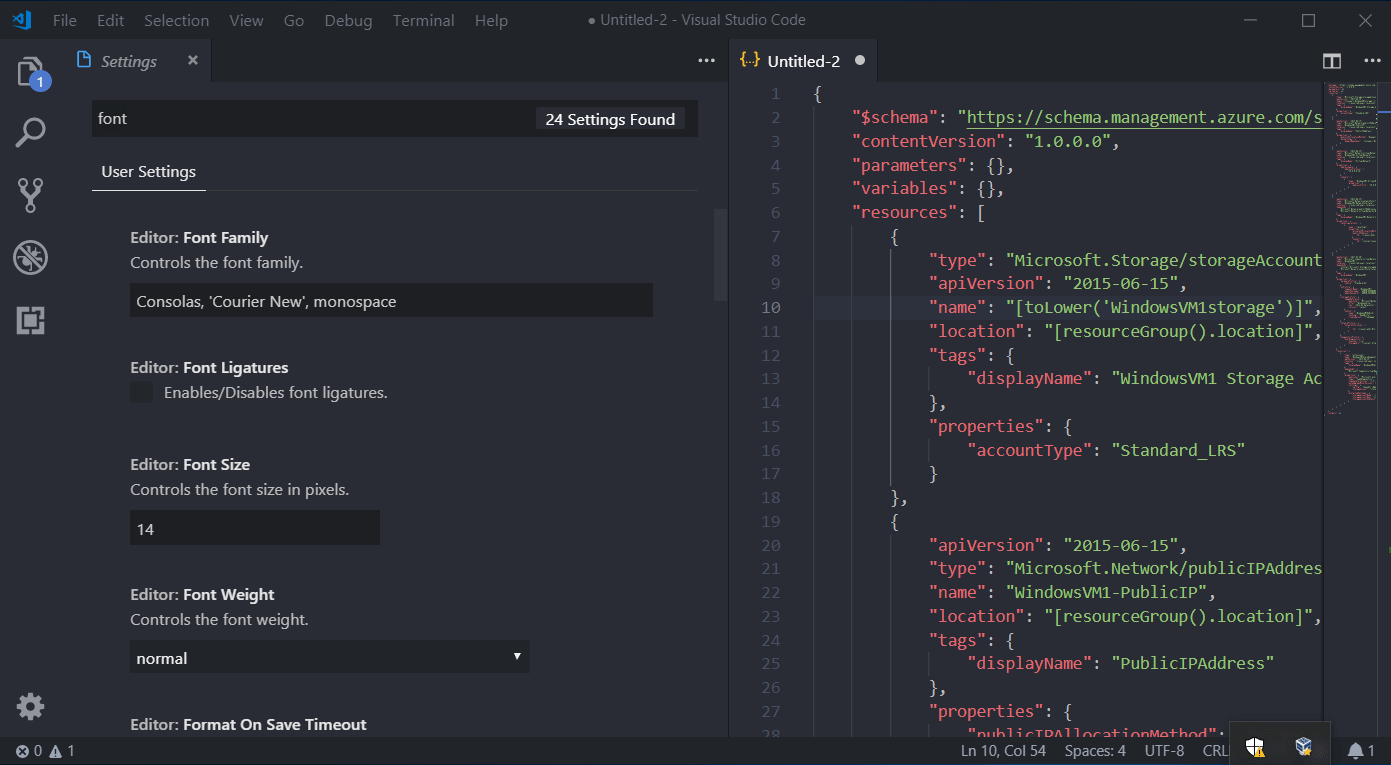This screenshot has width=1391, height=765.
Task: Open the Source Control view
Action: click(31, 195)
